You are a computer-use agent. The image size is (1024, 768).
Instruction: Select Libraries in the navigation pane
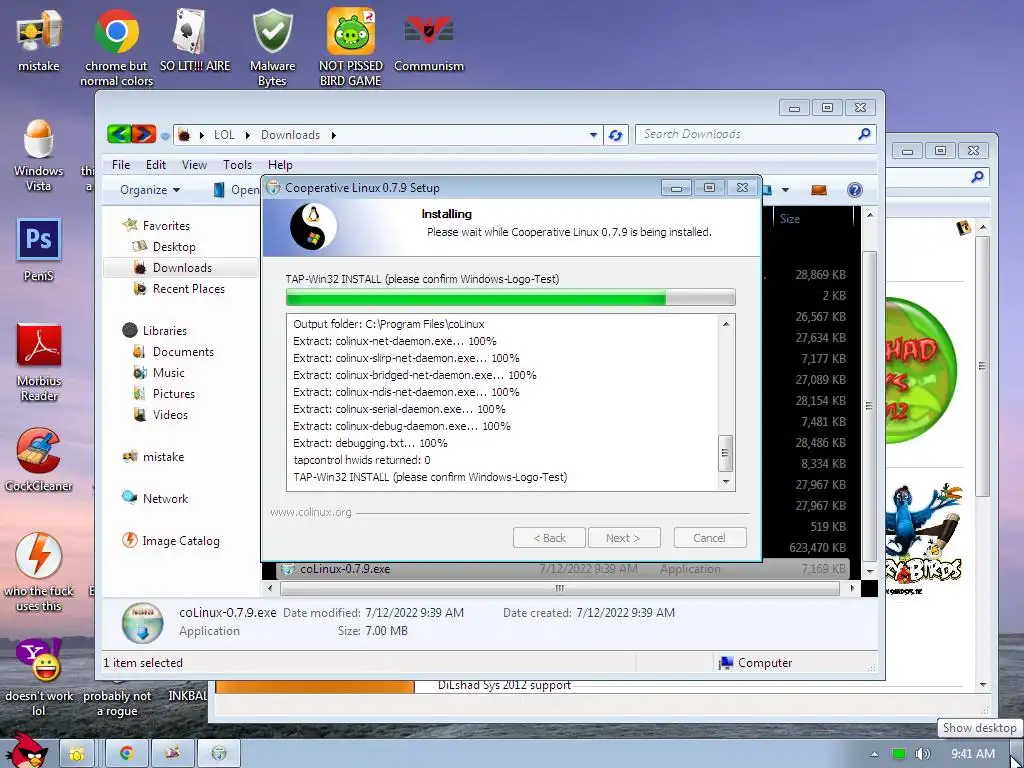point(165,330)
